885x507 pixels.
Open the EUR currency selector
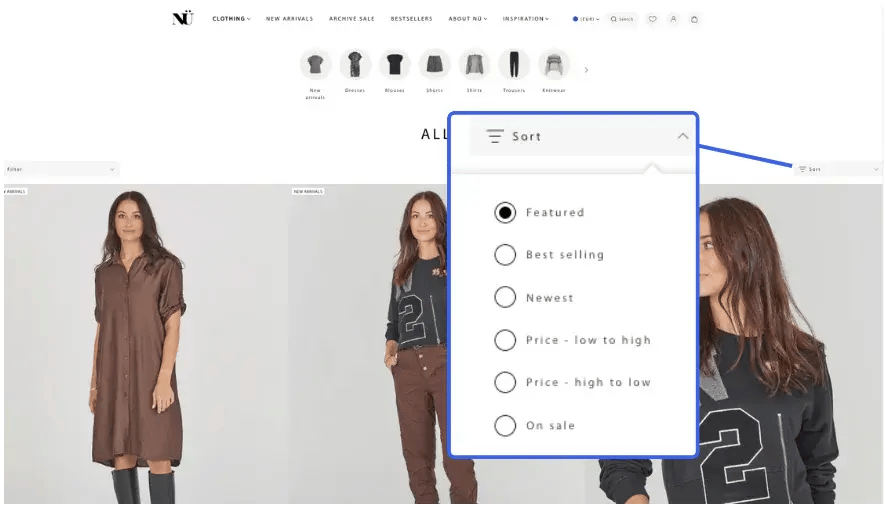pyautogui.click(x=586, y=19)
